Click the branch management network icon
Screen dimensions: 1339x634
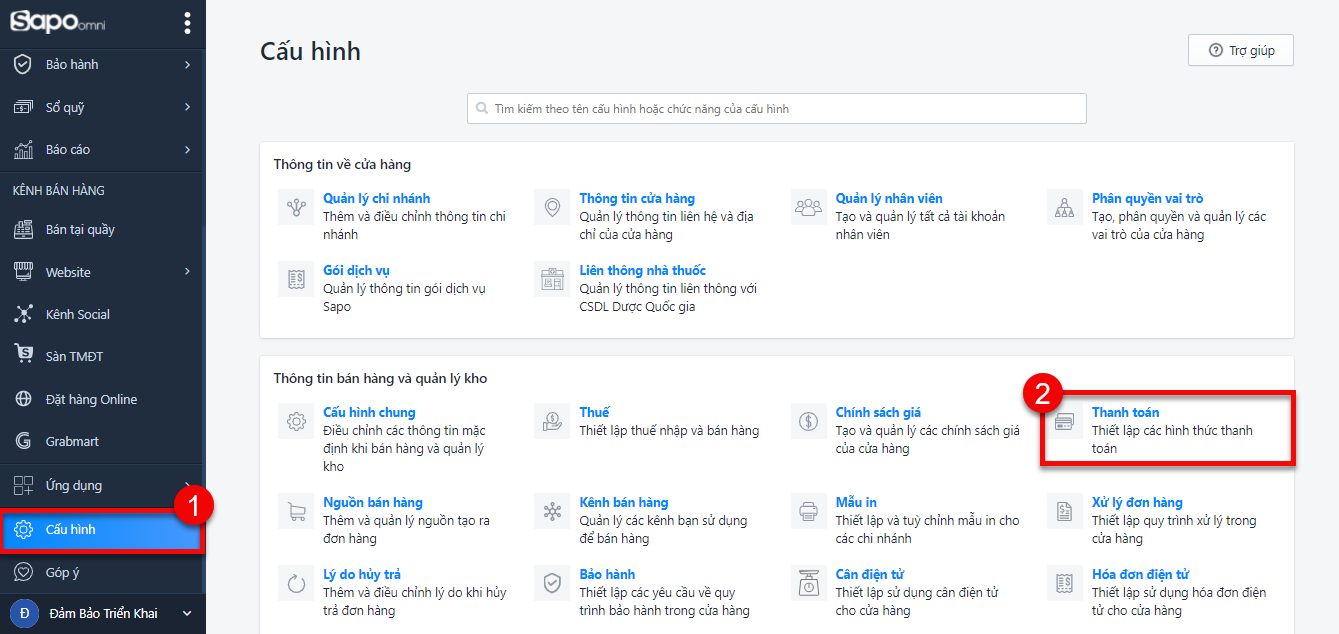[296, 208]
